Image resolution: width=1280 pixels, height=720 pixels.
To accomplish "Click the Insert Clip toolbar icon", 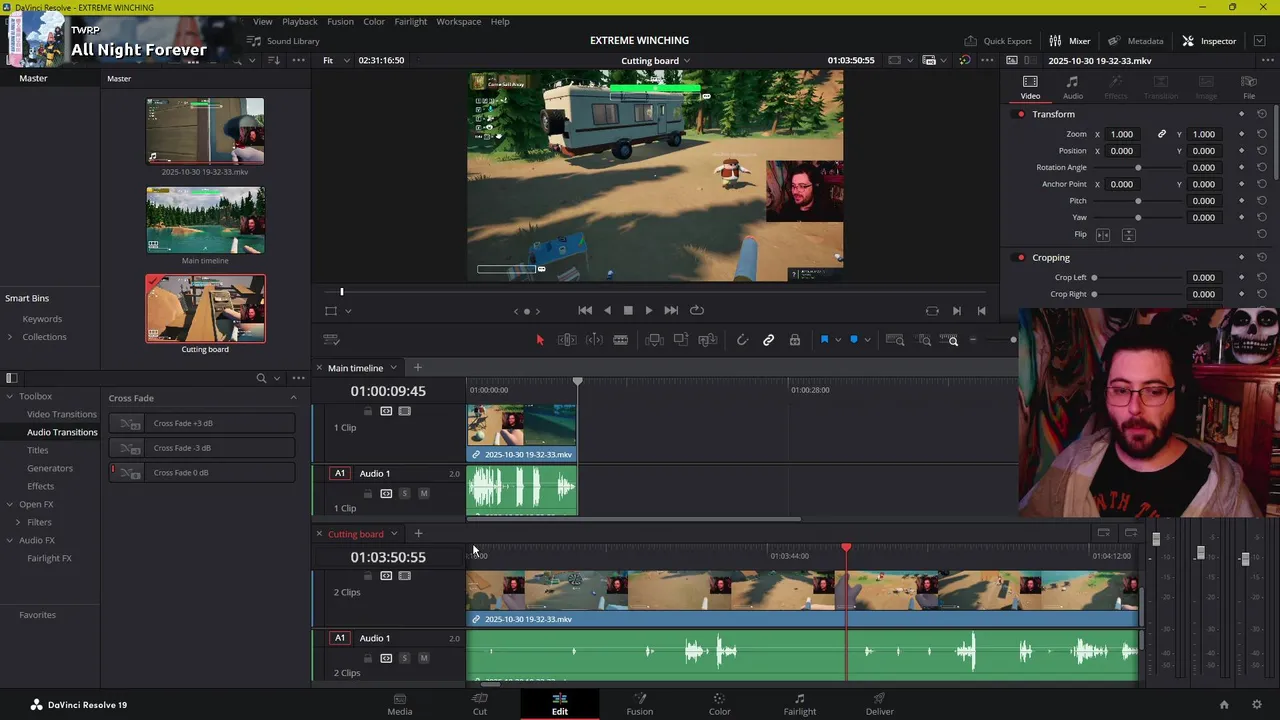I will [x=654, y=340].
